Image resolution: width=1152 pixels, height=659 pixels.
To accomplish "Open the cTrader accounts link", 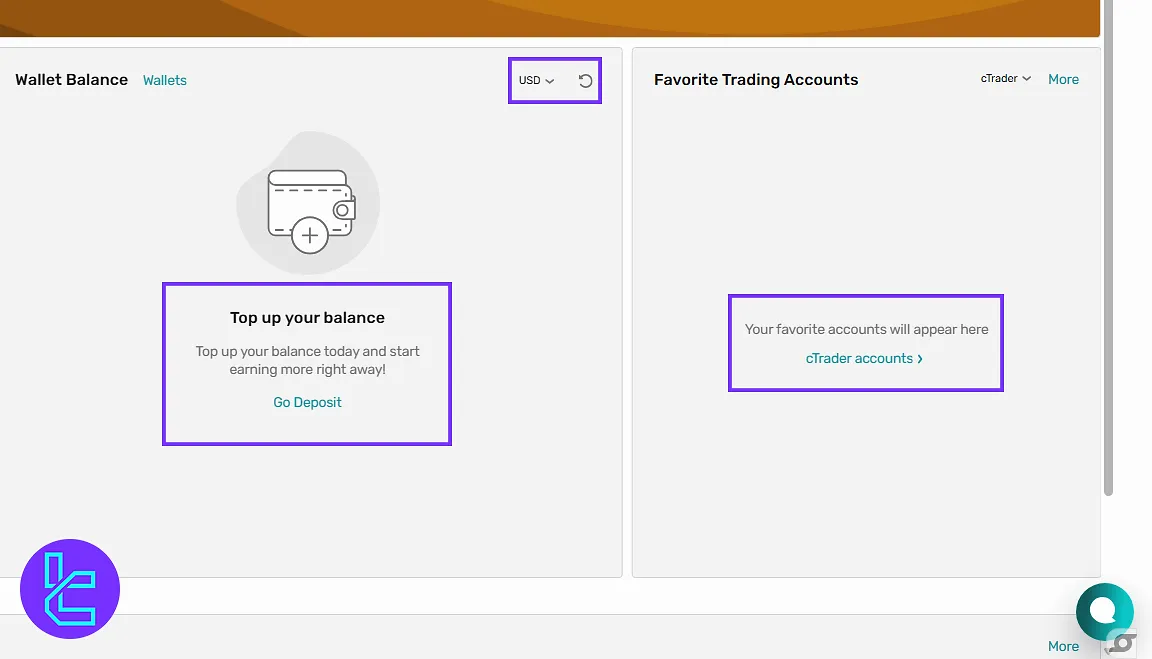I will [864, 358].
